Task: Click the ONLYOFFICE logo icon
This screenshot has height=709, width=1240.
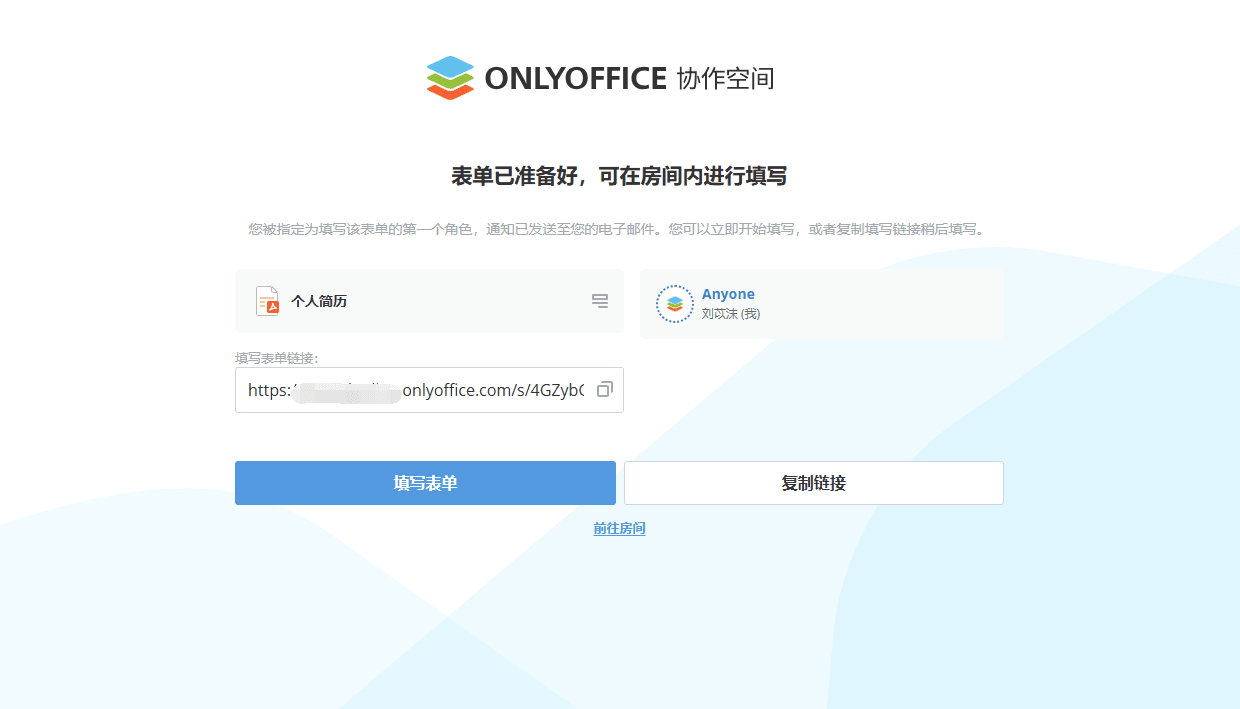Action: click(x=450, y=78)
